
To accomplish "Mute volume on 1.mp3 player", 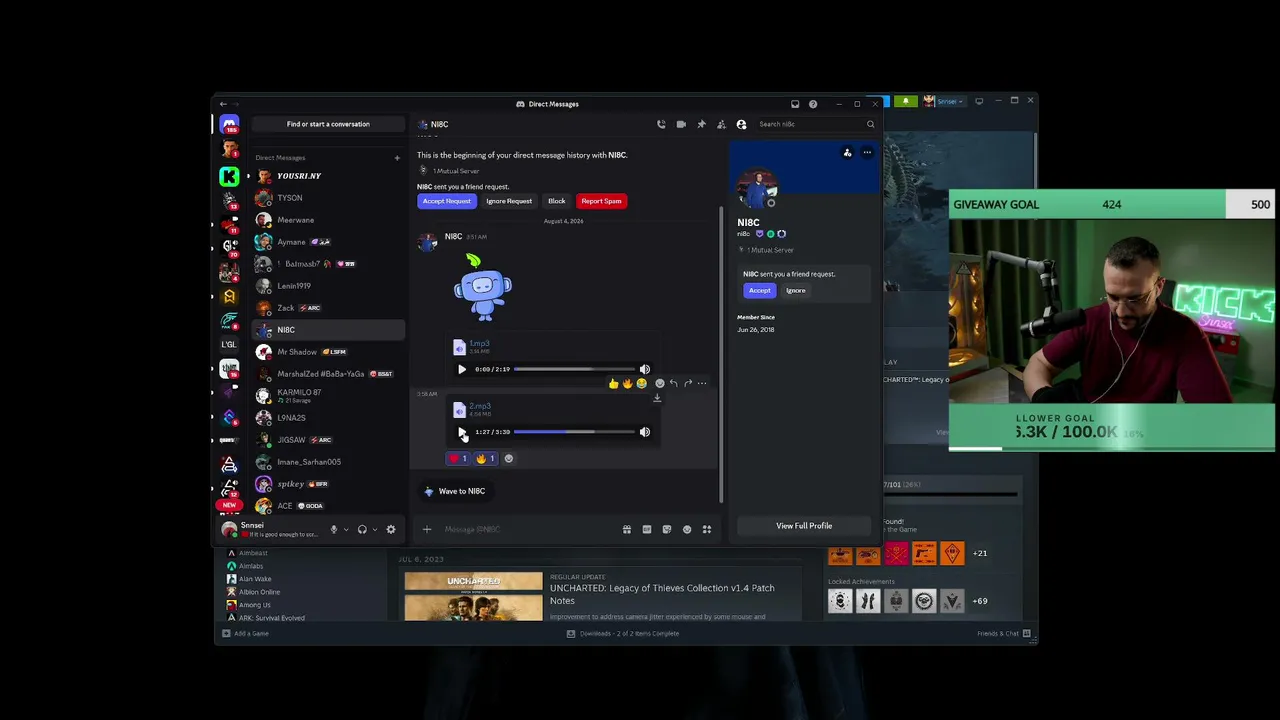I will [645, 369].
